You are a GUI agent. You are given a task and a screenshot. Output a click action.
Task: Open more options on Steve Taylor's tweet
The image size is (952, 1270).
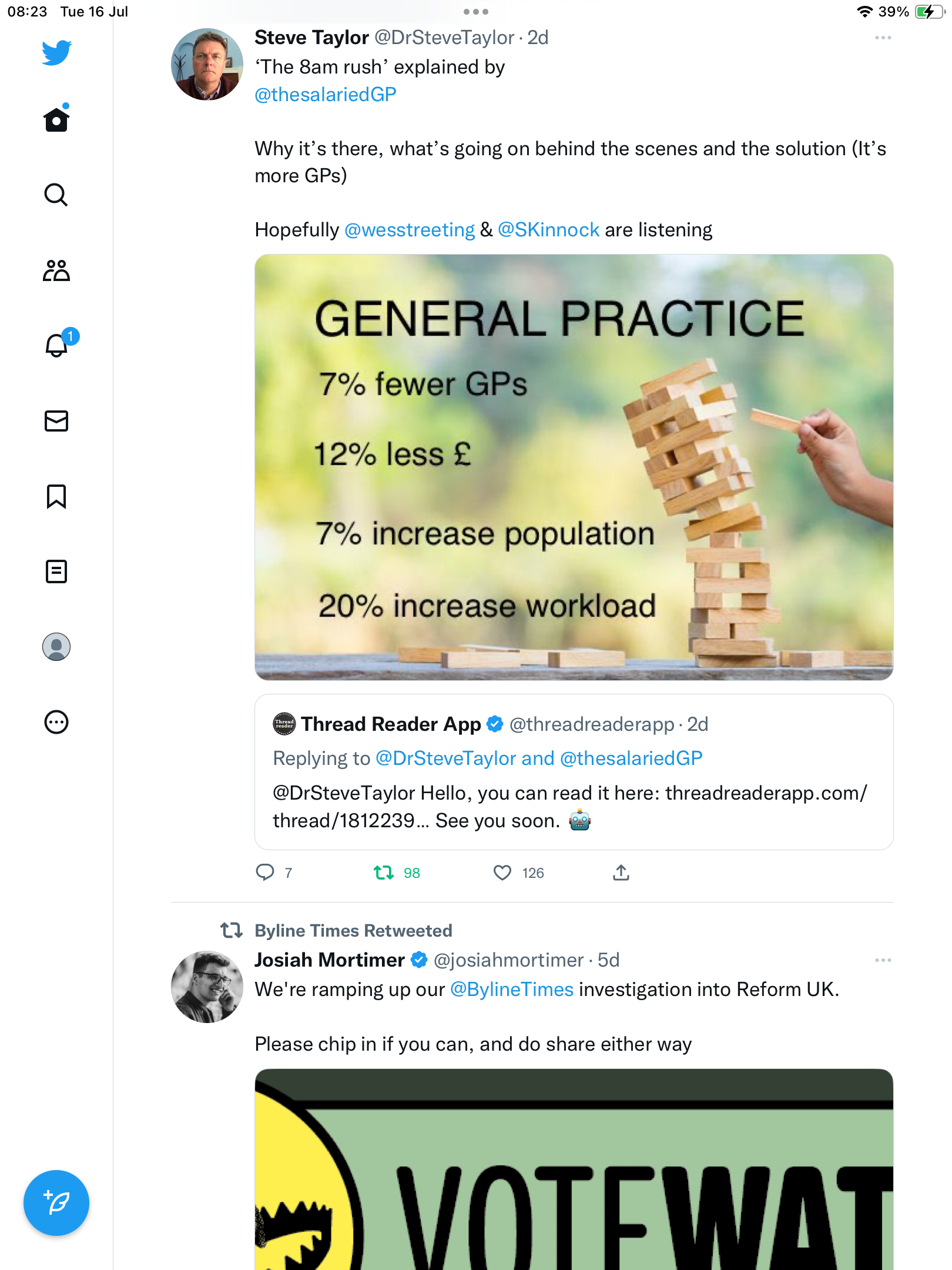click(883, 38)
